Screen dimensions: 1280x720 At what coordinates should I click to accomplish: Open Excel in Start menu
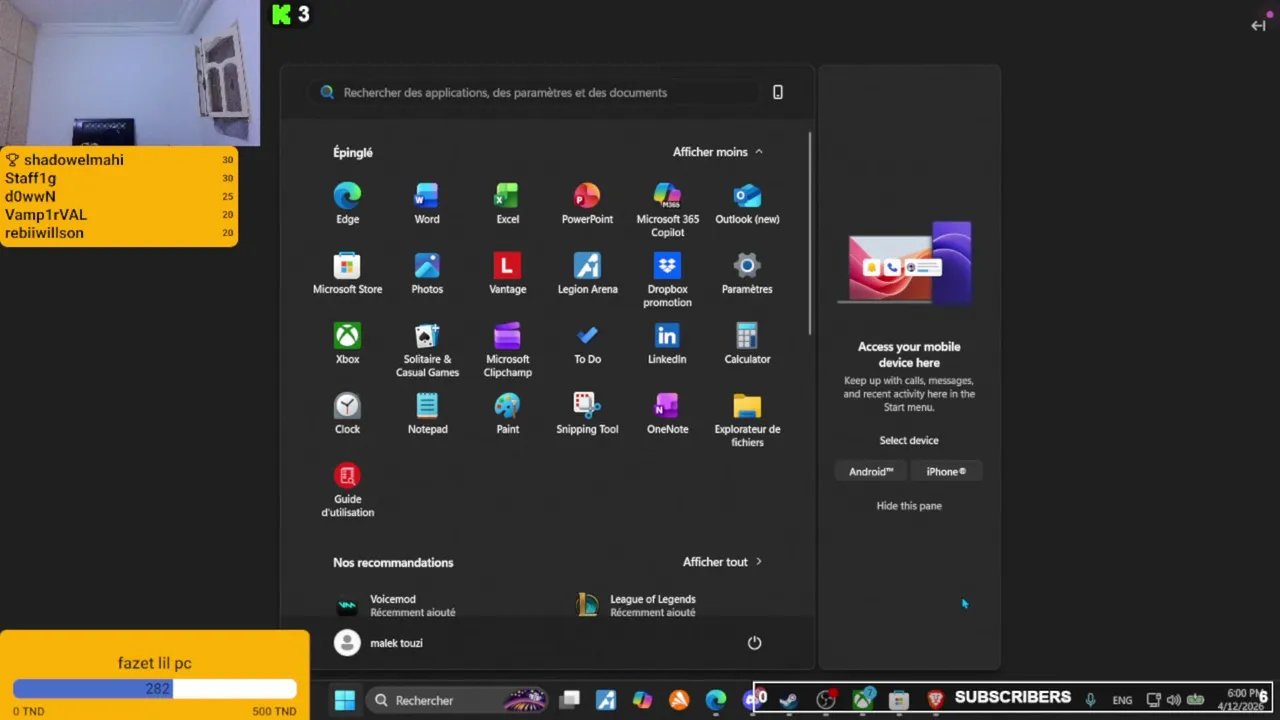click(x=507, y=204)
